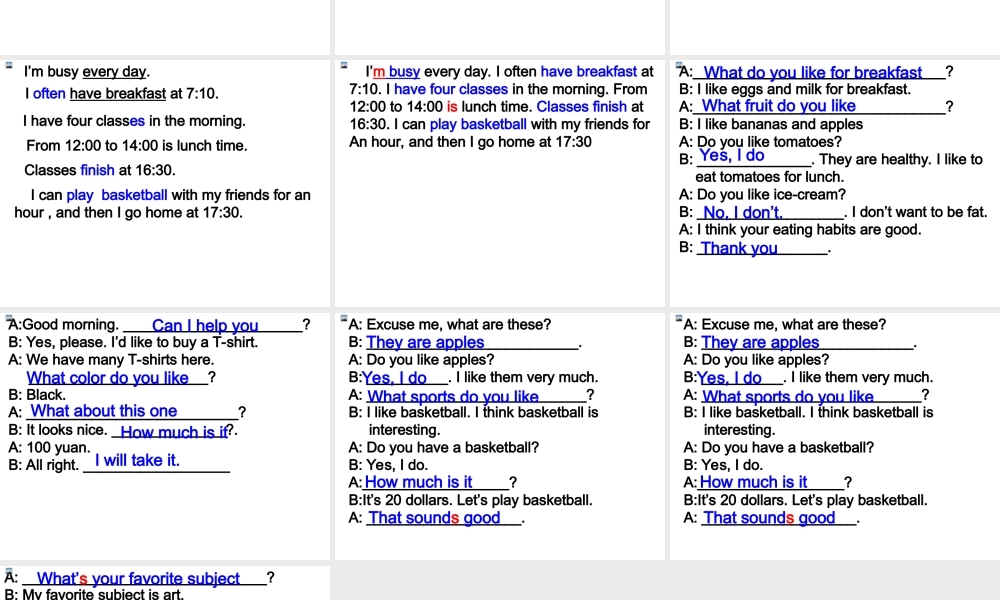Click "A: We have many T-shirts here."
1000x600 pixels.
(111, 360)
